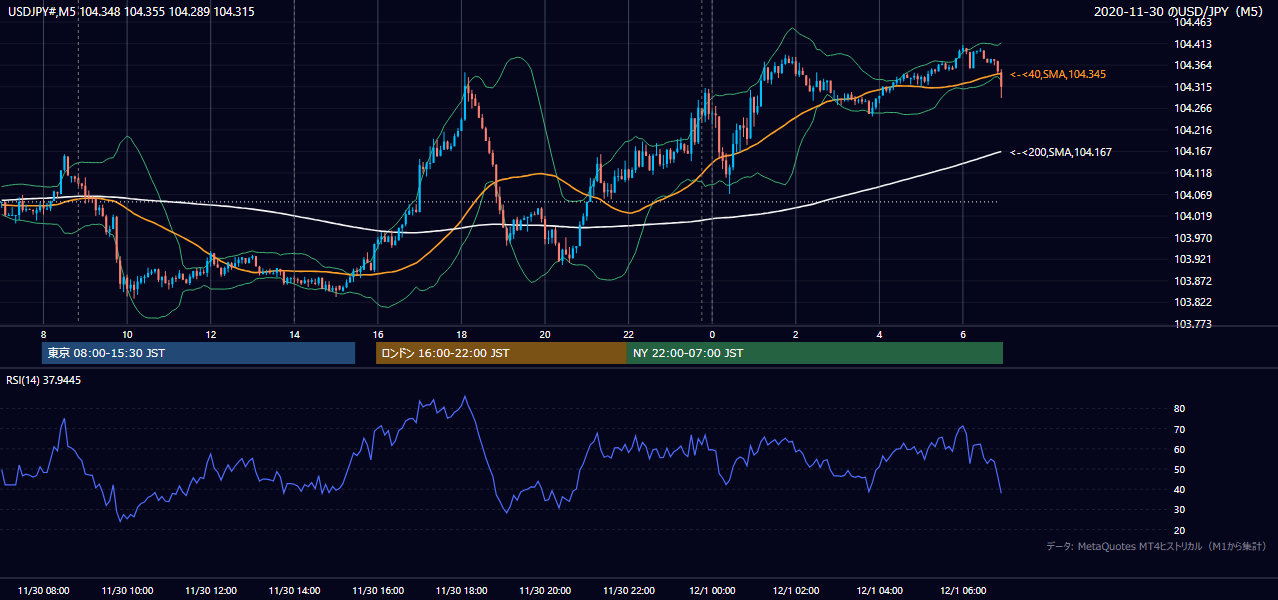
Task: Click the 104.069 price axis label
Action: 1194,195
